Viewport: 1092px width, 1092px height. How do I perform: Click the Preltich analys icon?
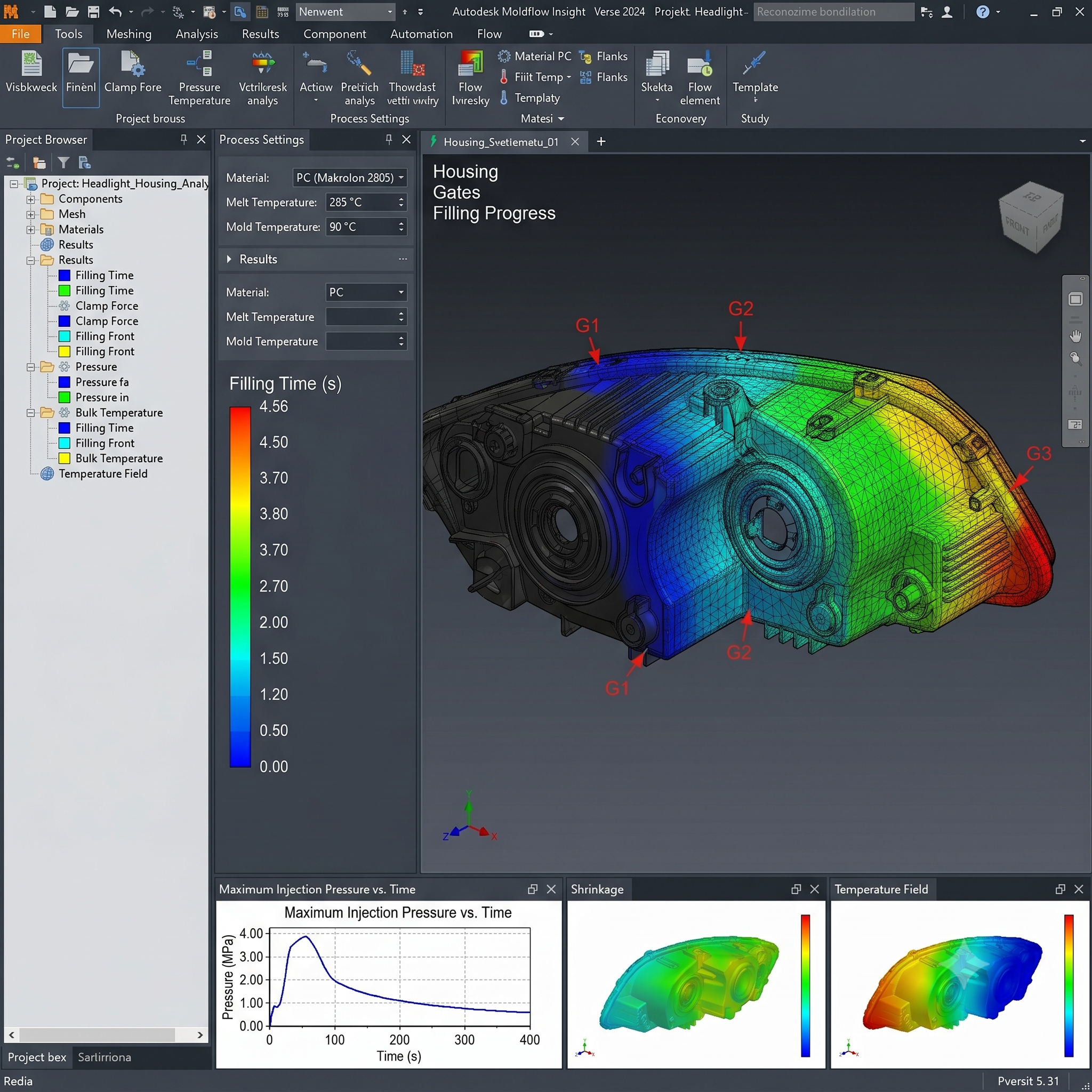[x=359, y=78]
